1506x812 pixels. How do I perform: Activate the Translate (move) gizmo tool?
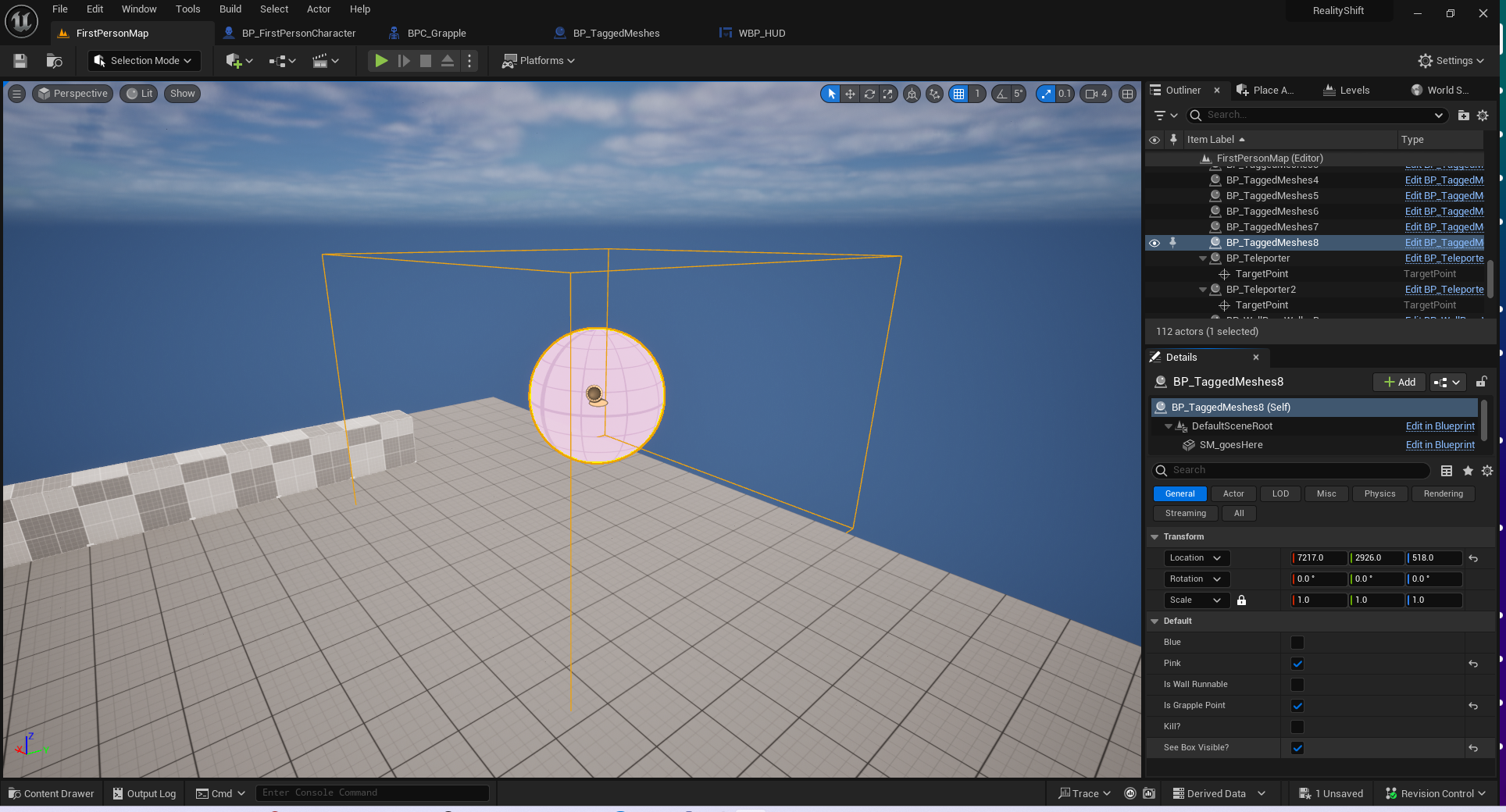pyautogui.click(x=850, y=94)
